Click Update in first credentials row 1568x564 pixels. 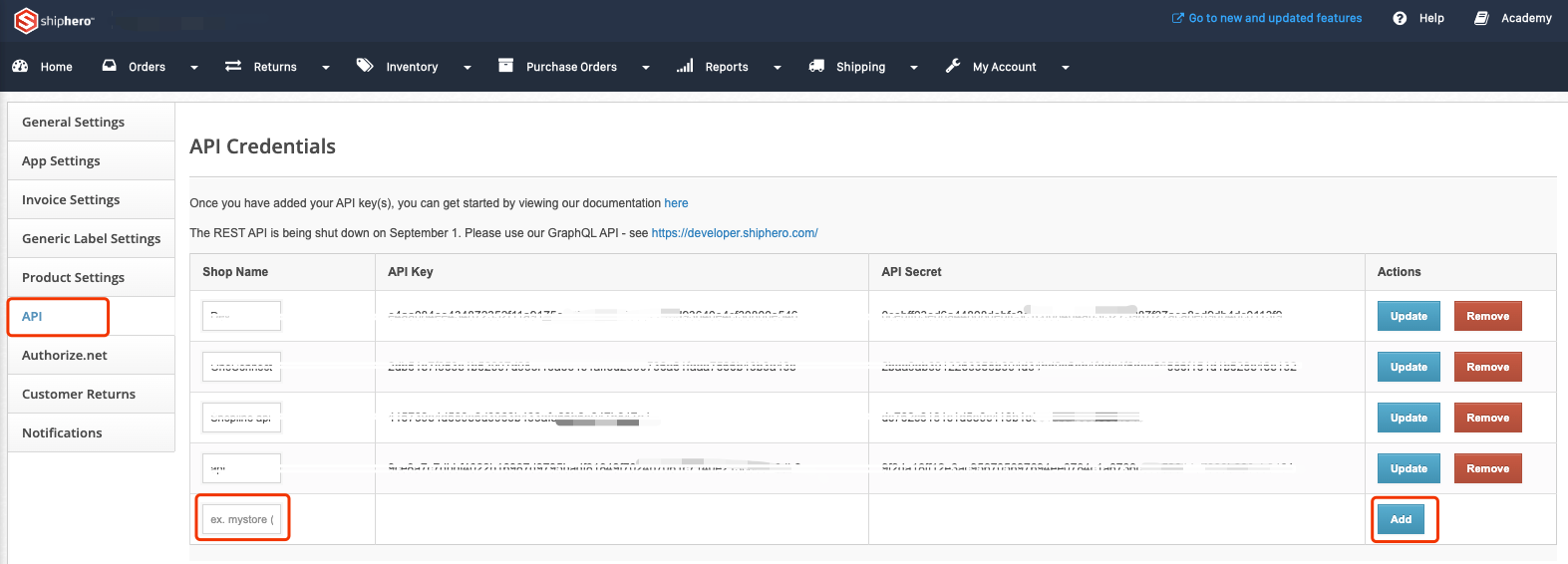click(x=1409, y=316)
